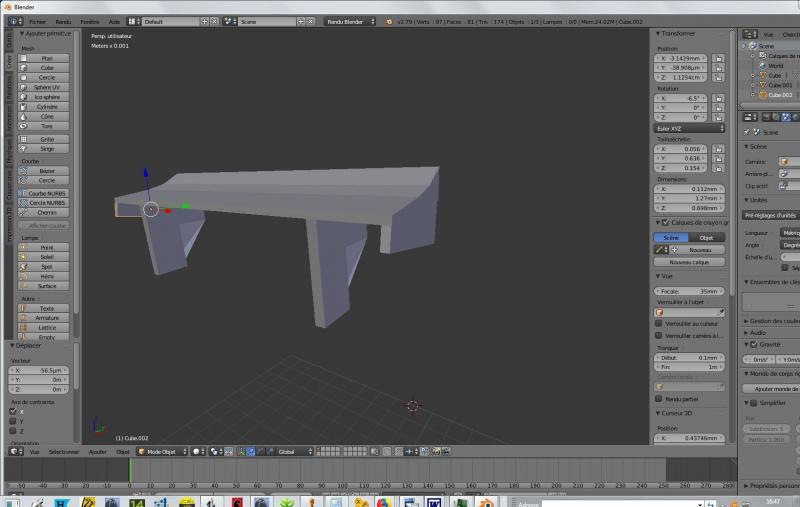Add a Singe mesh primitive
This screenshot has height=507, width=800.
47,148
